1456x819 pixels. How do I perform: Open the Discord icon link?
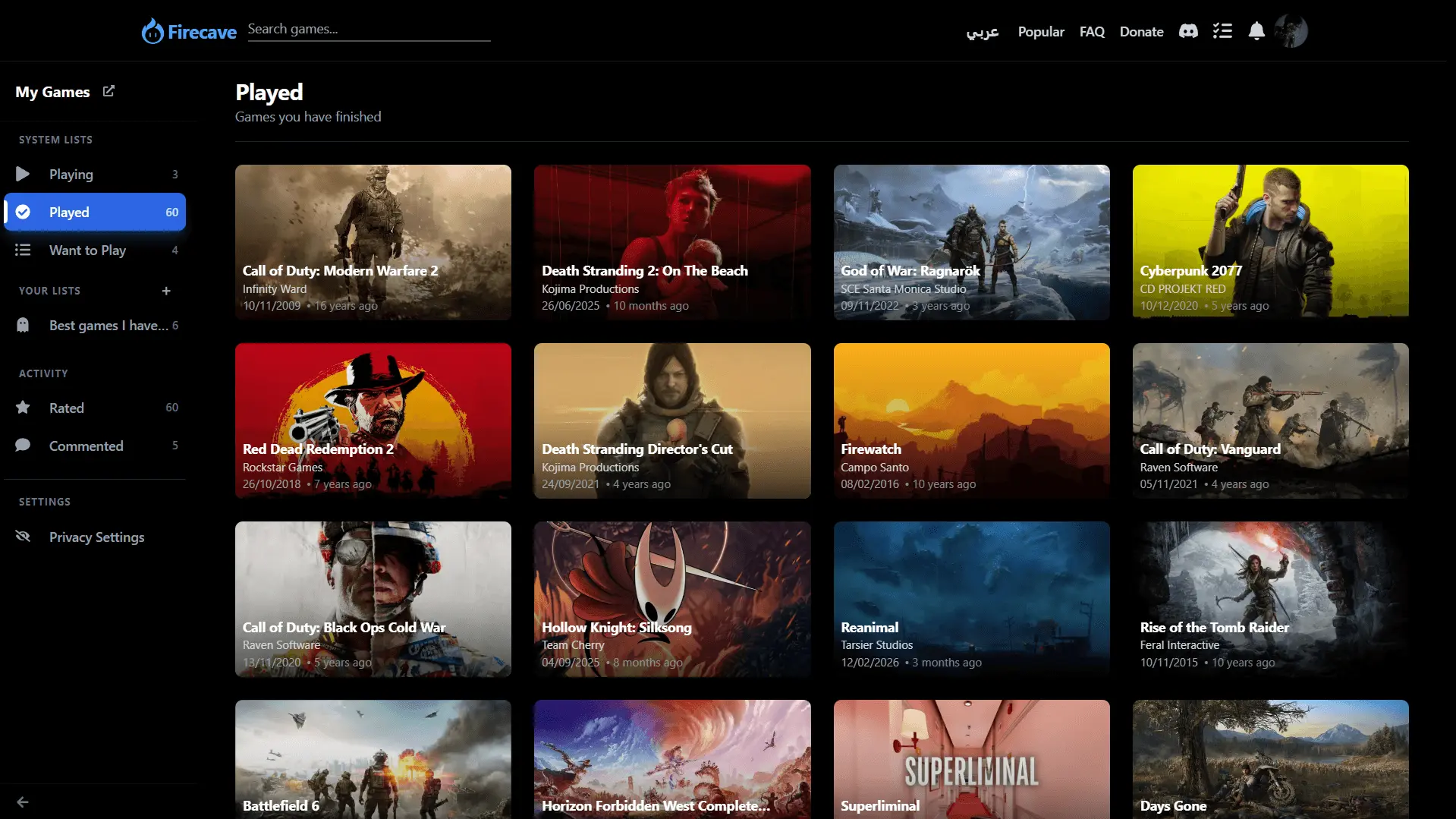1188,31
